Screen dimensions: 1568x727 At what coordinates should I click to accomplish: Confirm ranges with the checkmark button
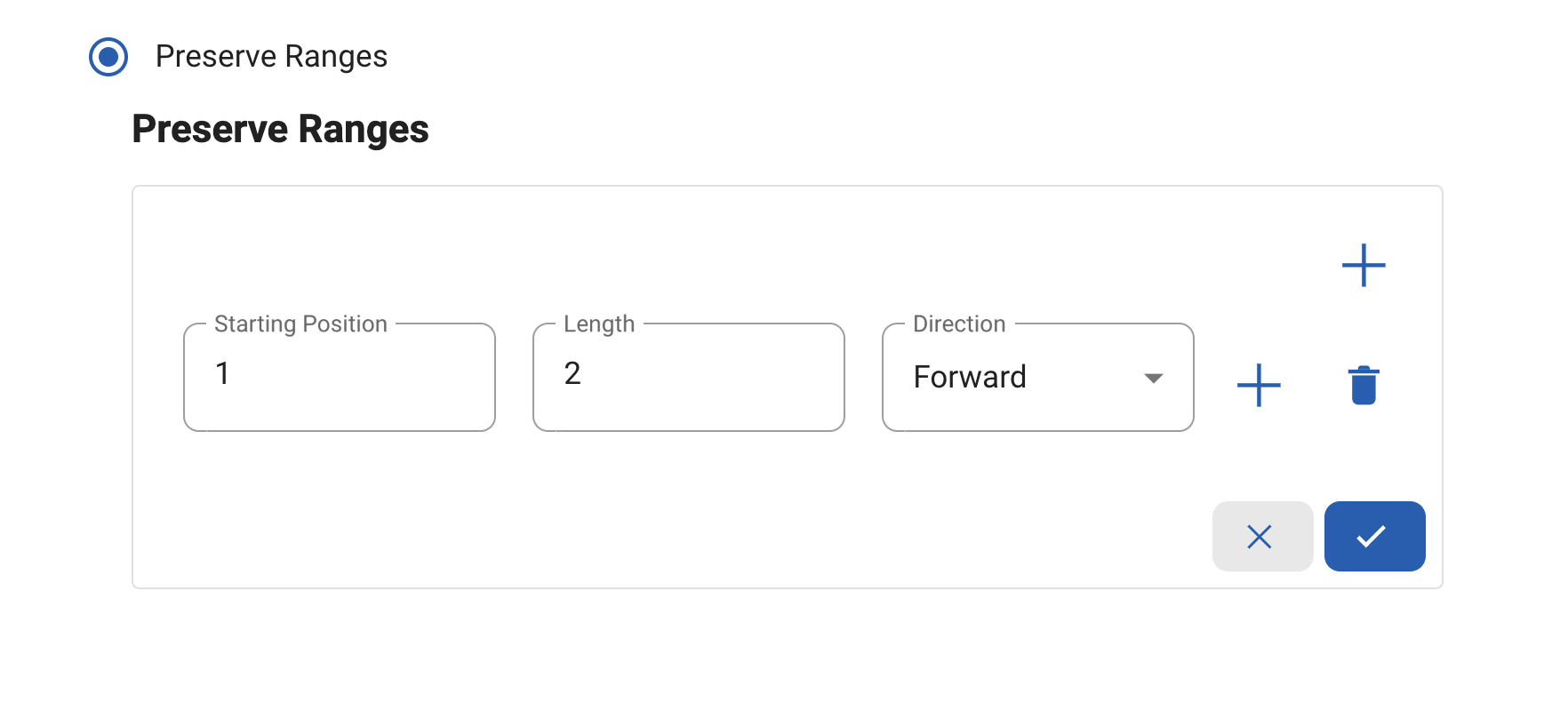coord(1374,537)
